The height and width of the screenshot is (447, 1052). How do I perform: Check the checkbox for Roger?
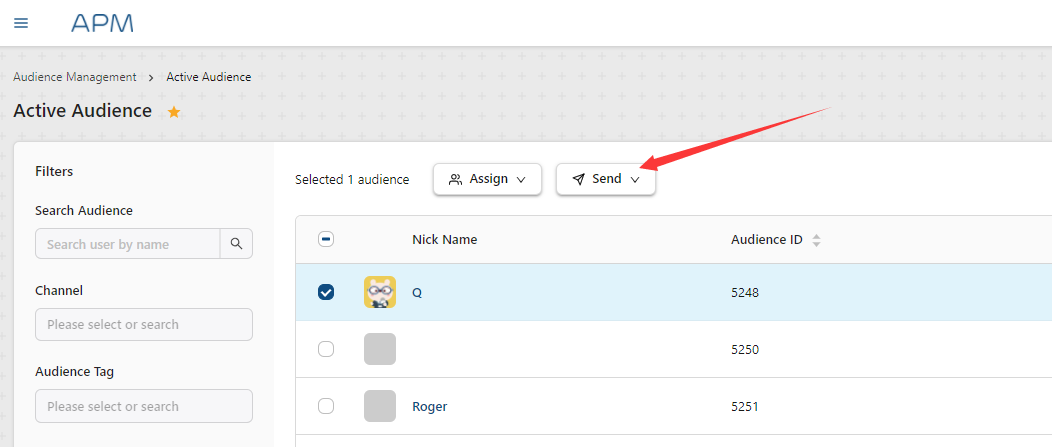(x=325, y=406)
